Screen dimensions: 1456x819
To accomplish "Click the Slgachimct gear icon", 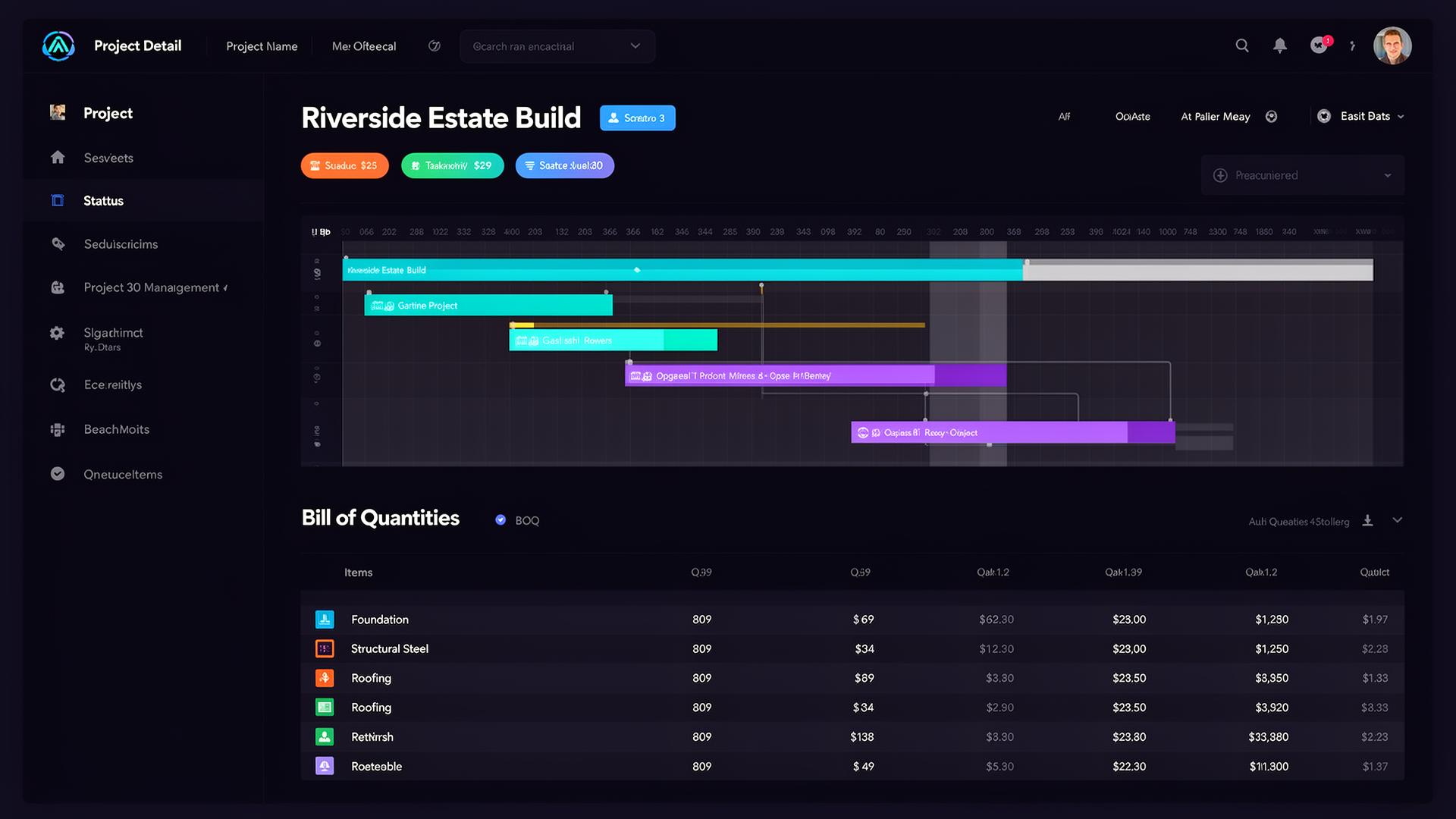I will point(57,334).
